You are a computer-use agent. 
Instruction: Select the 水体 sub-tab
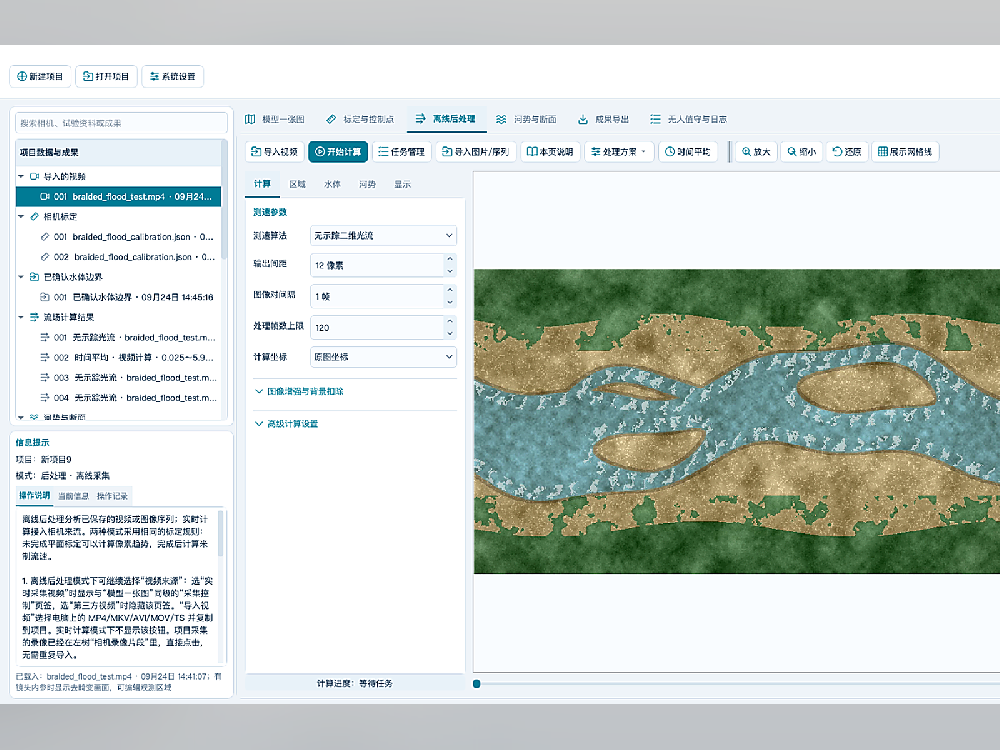coord(332,184)
